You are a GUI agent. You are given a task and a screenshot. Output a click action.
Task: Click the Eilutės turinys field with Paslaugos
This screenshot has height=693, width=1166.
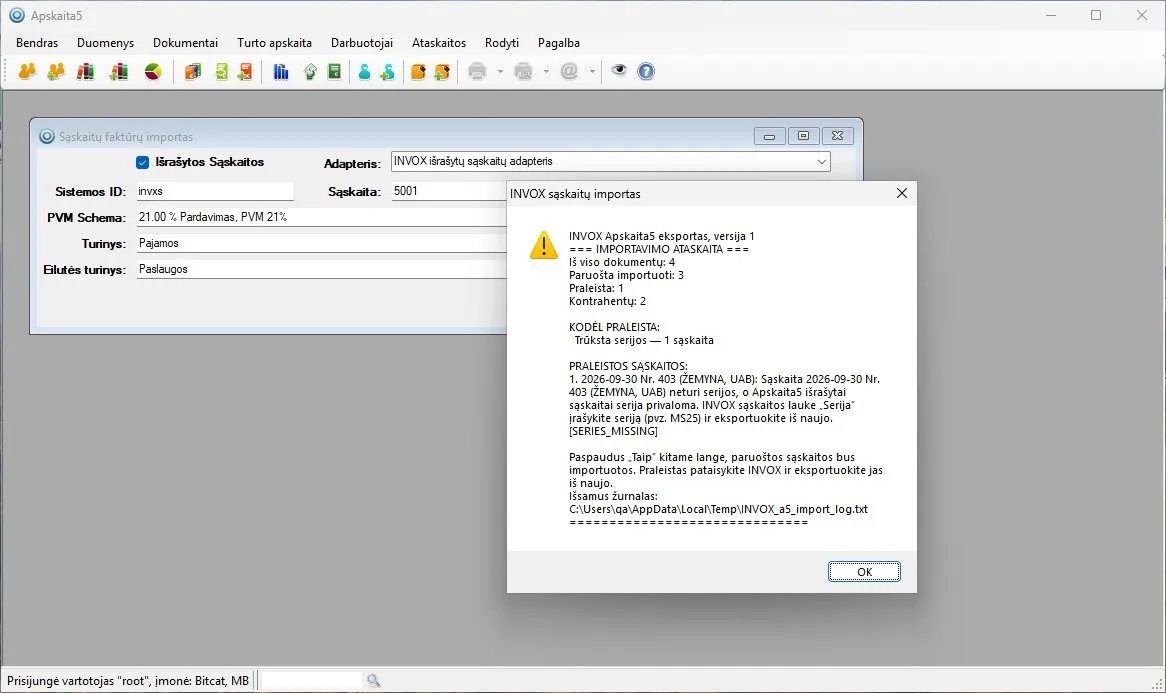click(321, 269)
